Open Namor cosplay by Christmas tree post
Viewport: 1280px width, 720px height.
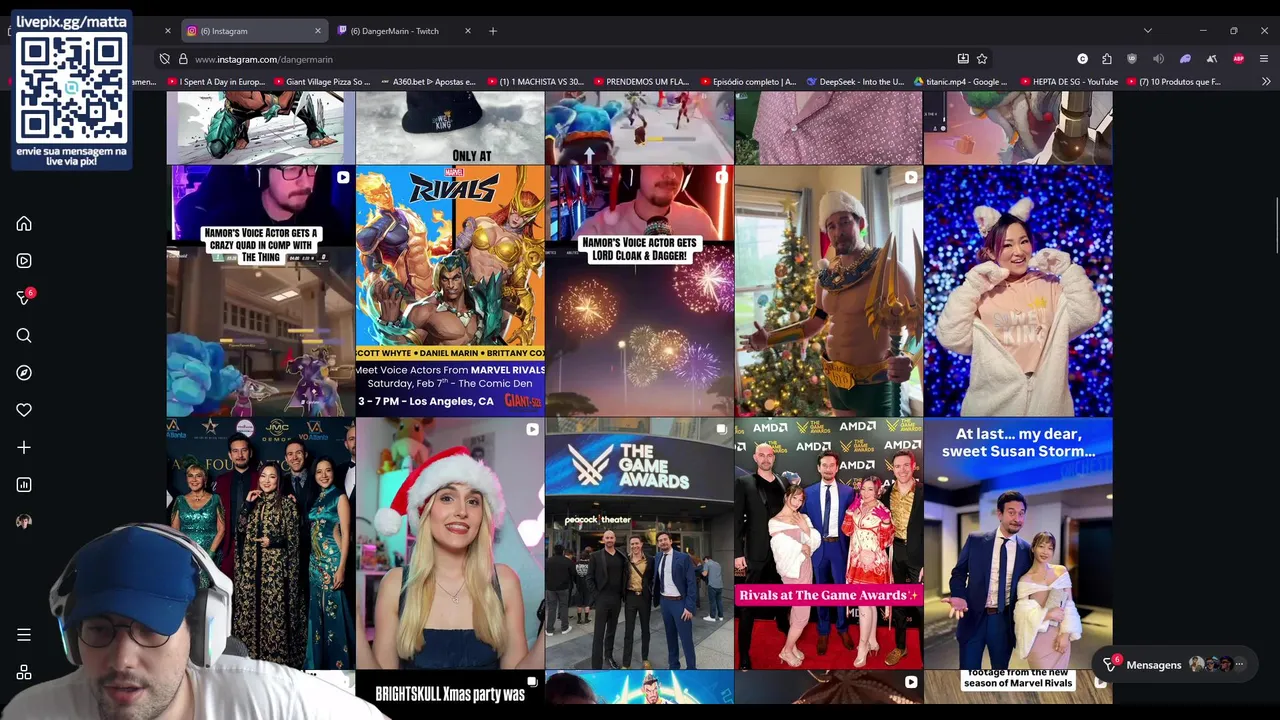[829, 291]
